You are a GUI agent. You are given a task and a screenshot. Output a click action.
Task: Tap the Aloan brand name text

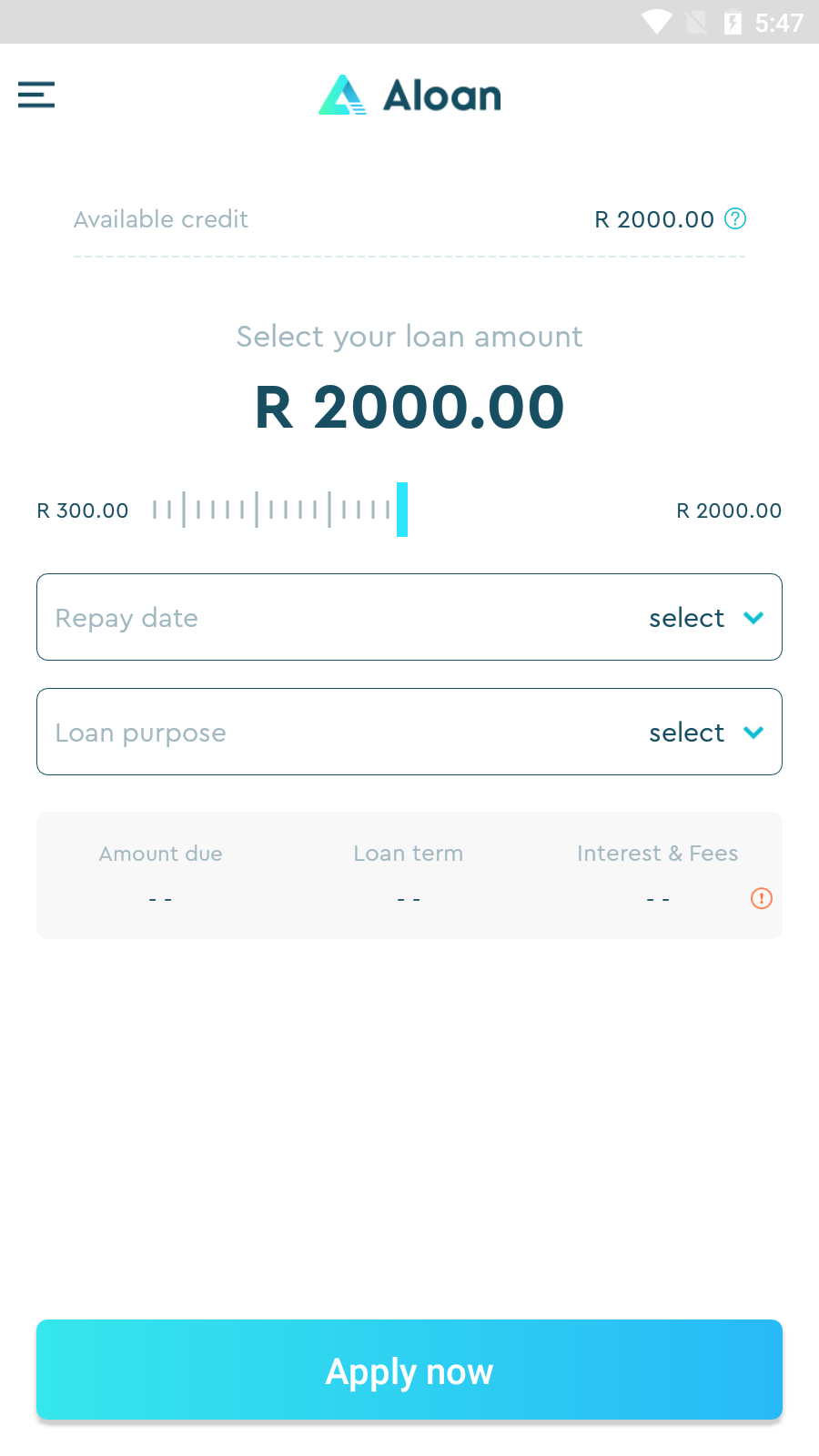[442, 96]
